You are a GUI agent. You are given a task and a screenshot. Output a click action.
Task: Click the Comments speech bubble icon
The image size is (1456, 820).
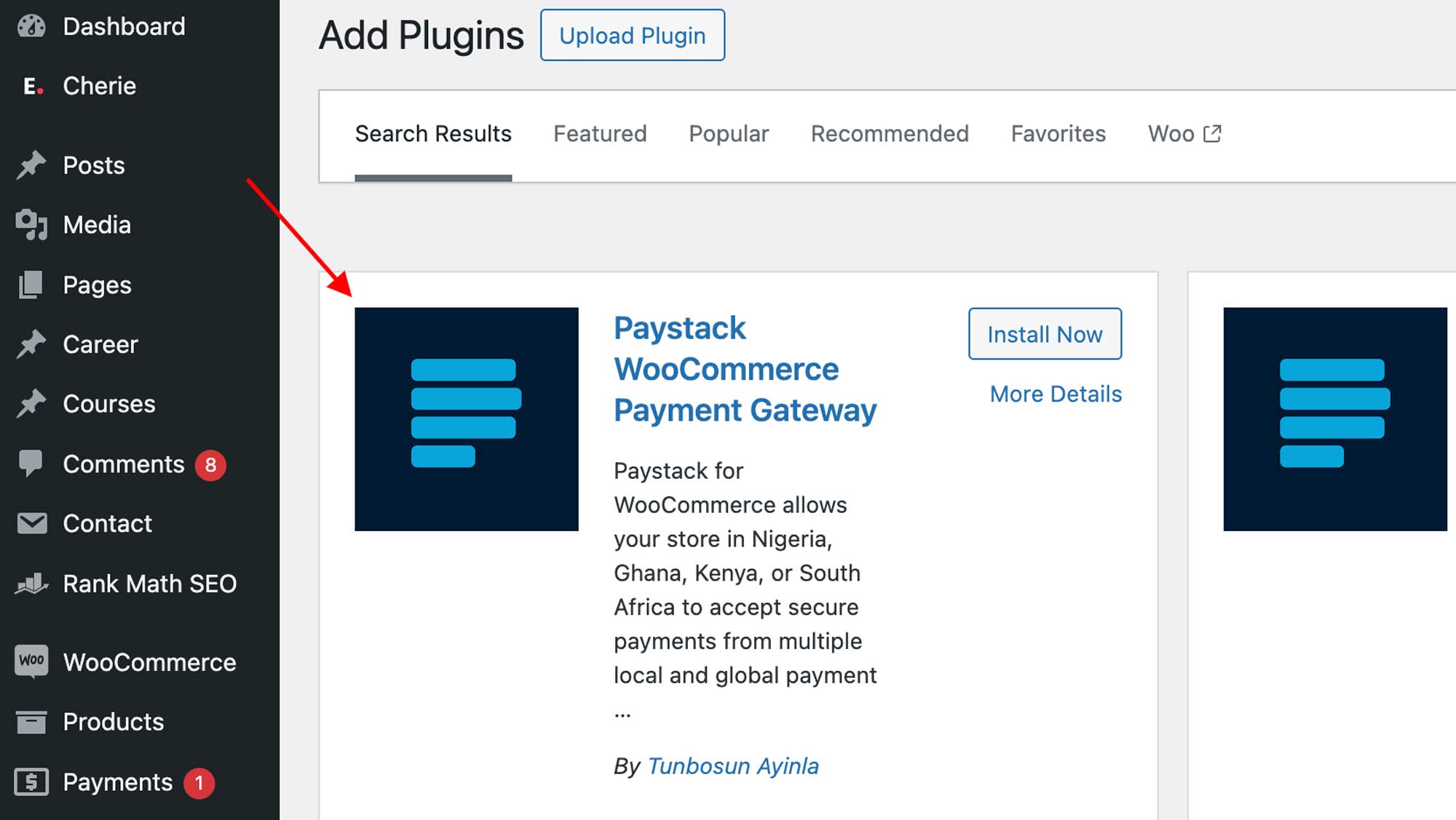[31, 463]
